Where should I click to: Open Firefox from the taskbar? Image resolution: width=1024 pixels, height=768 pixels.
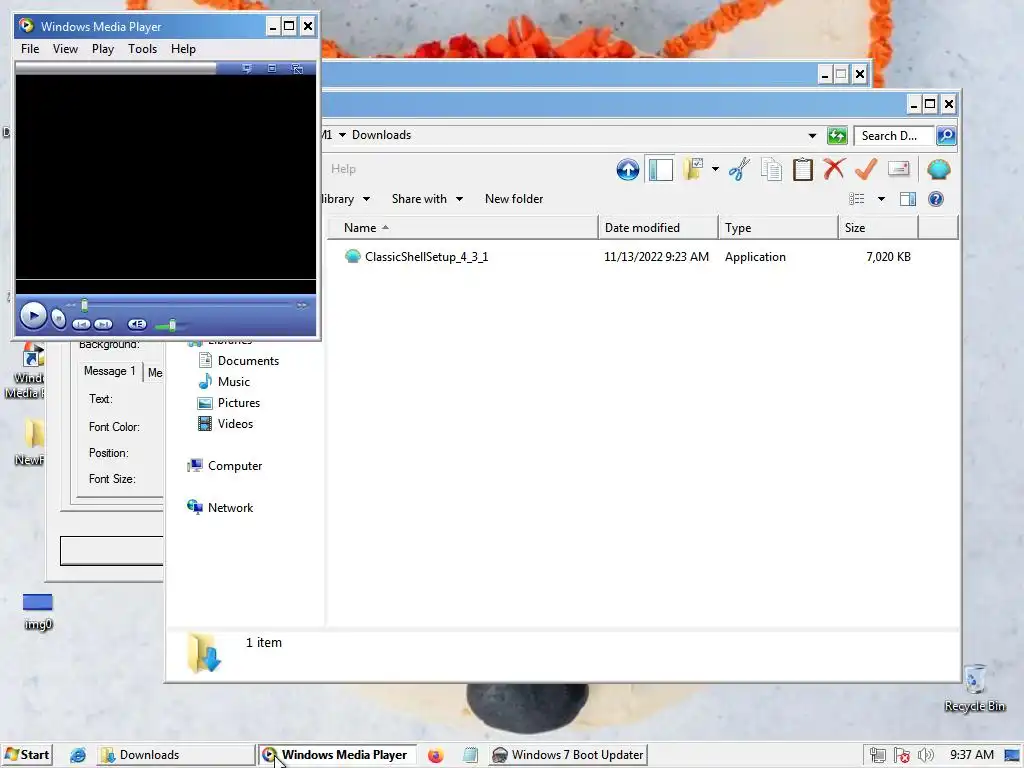pyautogui.click(x=436, y=756)
